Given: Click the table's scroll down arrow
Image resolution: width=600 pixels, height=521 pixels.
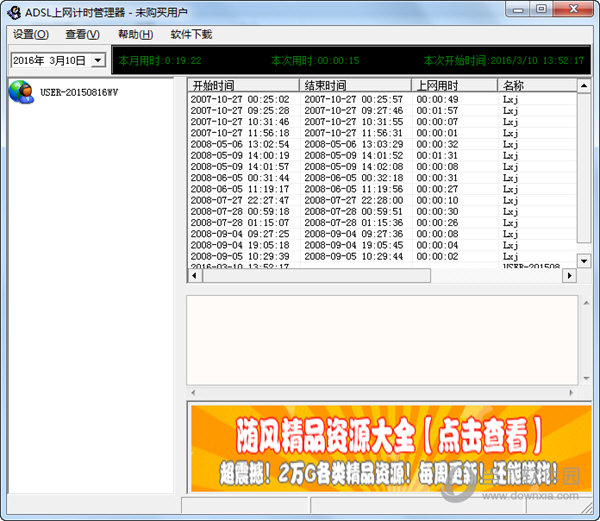Looking at the screenshot, I should coord(584,261).
